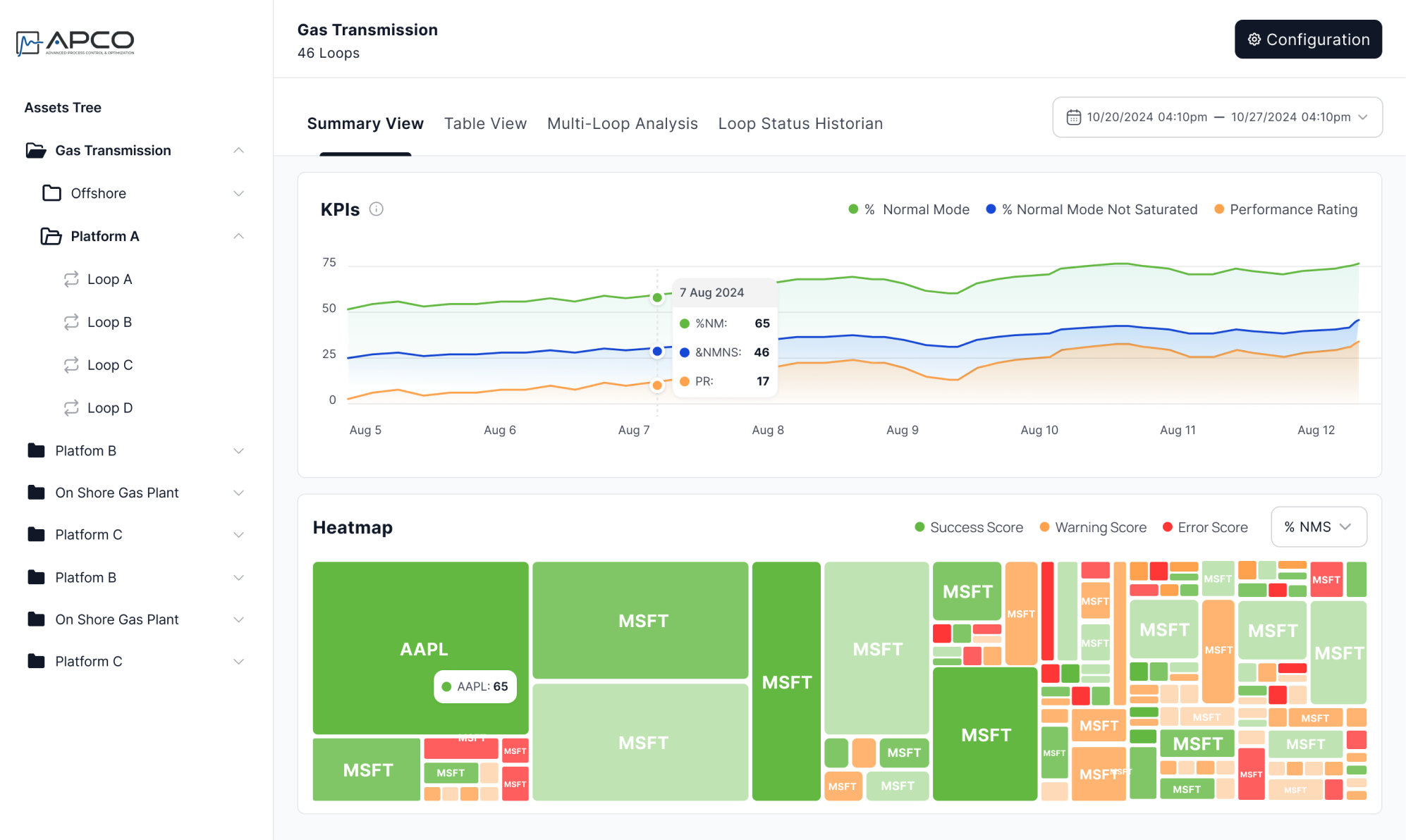The image size is (1406, 840).
Task: Toggle Performance Rating legend series
Action: [x=1285, y=209]
